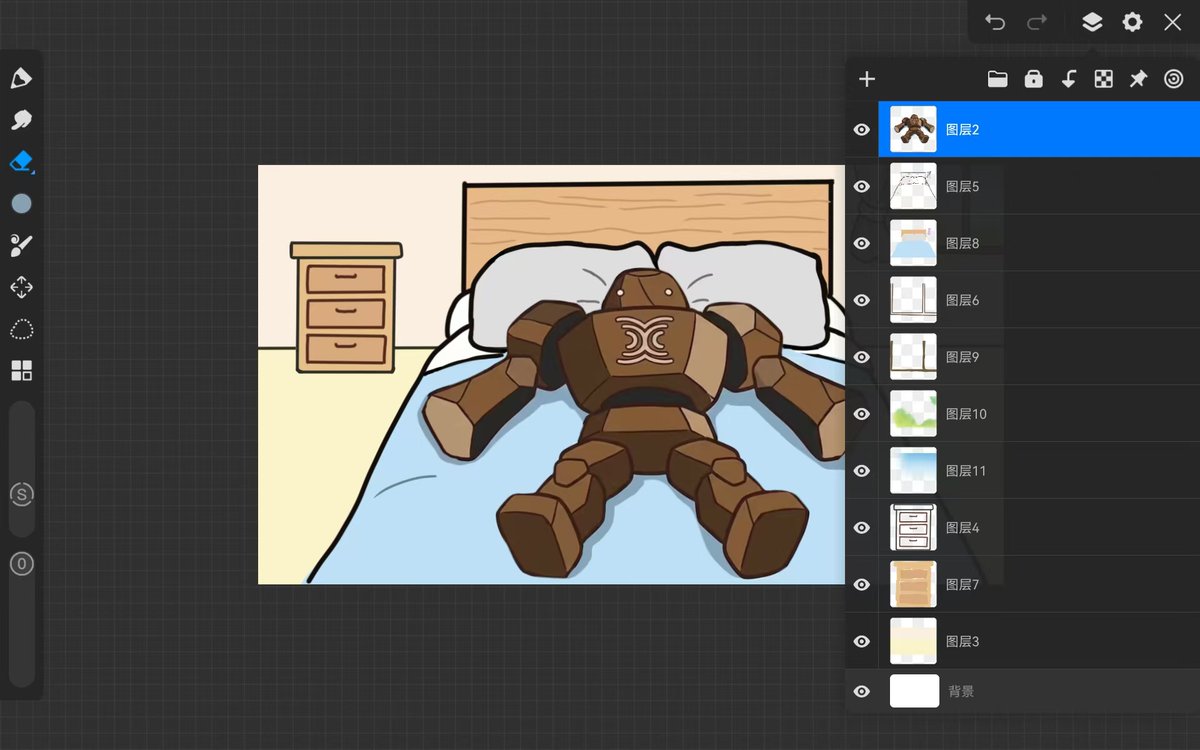
Task: Click the 图层10 green thumbnail
Action: point(913,414)
